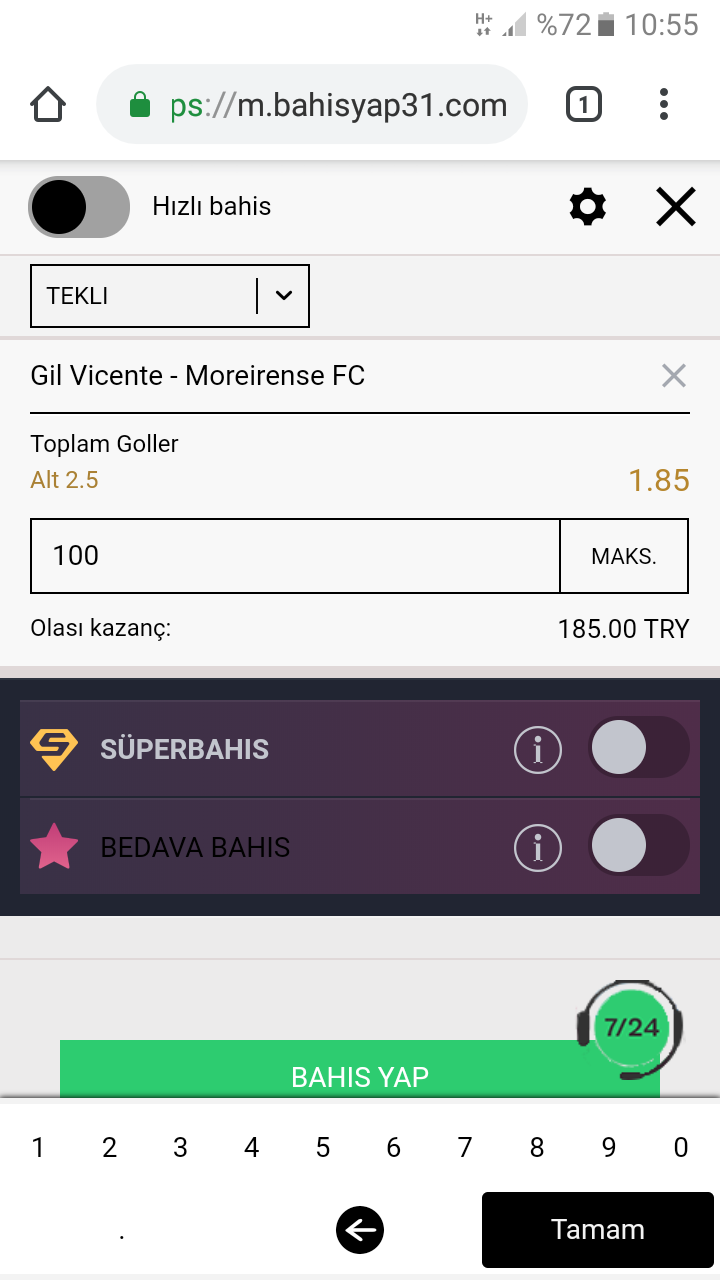Remove the Gil Vicente - Moreirense FC bet

pos(674,376)
